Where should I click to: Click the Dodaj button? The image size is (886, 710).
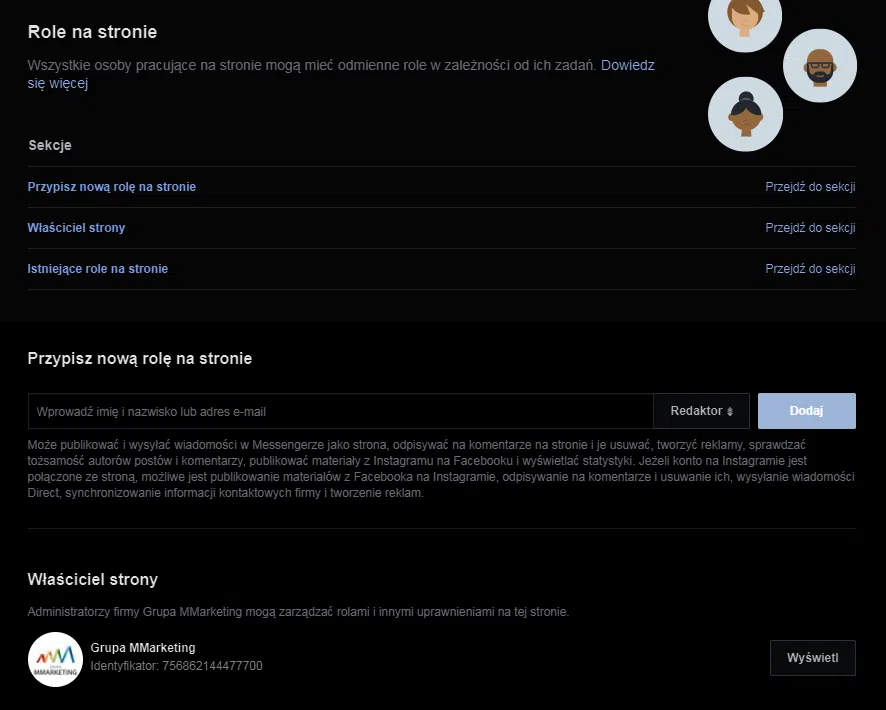(806, 411)
